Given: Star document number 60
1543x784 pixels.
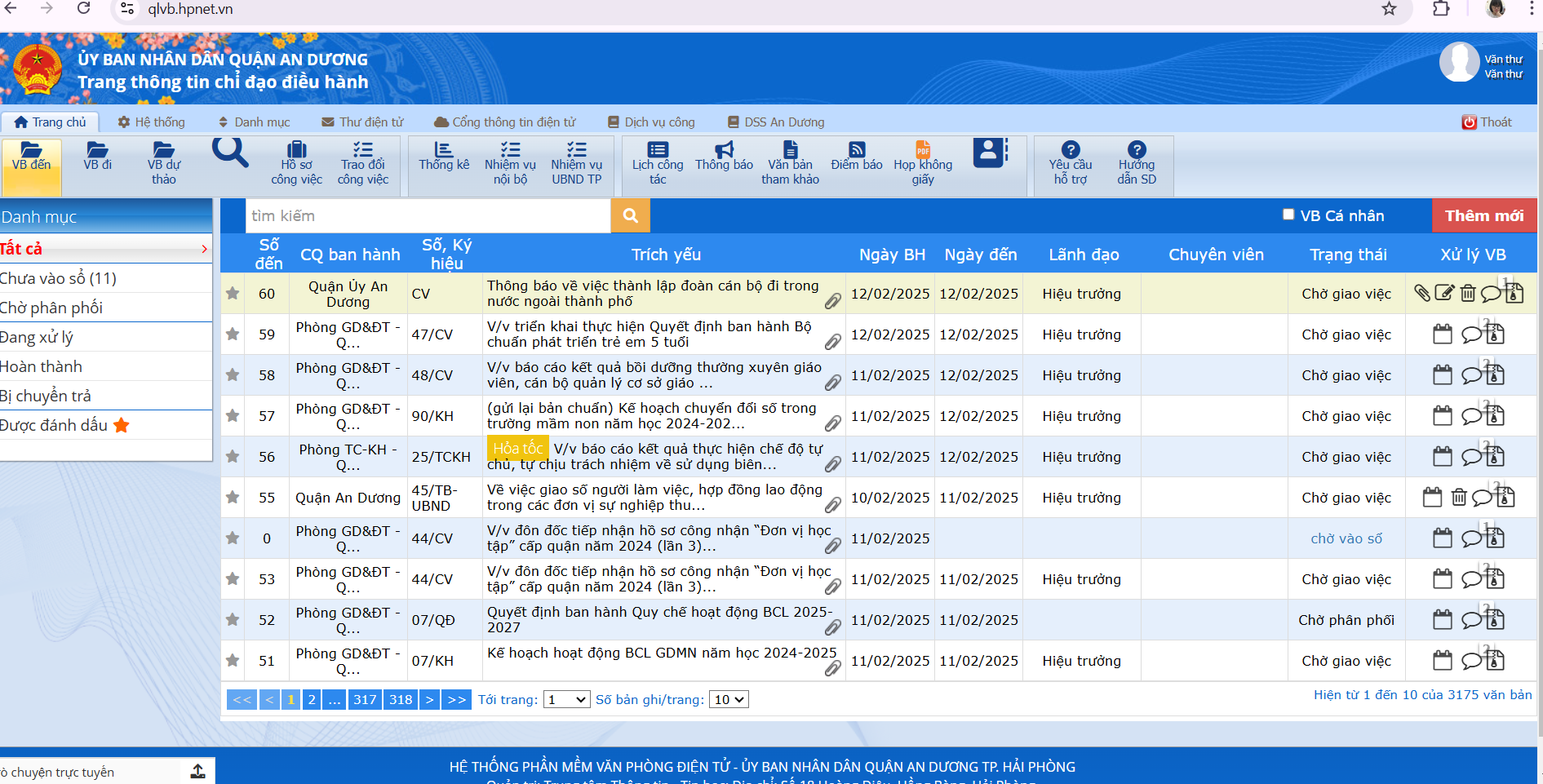Looking at the screenshot, I should (233, 294).
